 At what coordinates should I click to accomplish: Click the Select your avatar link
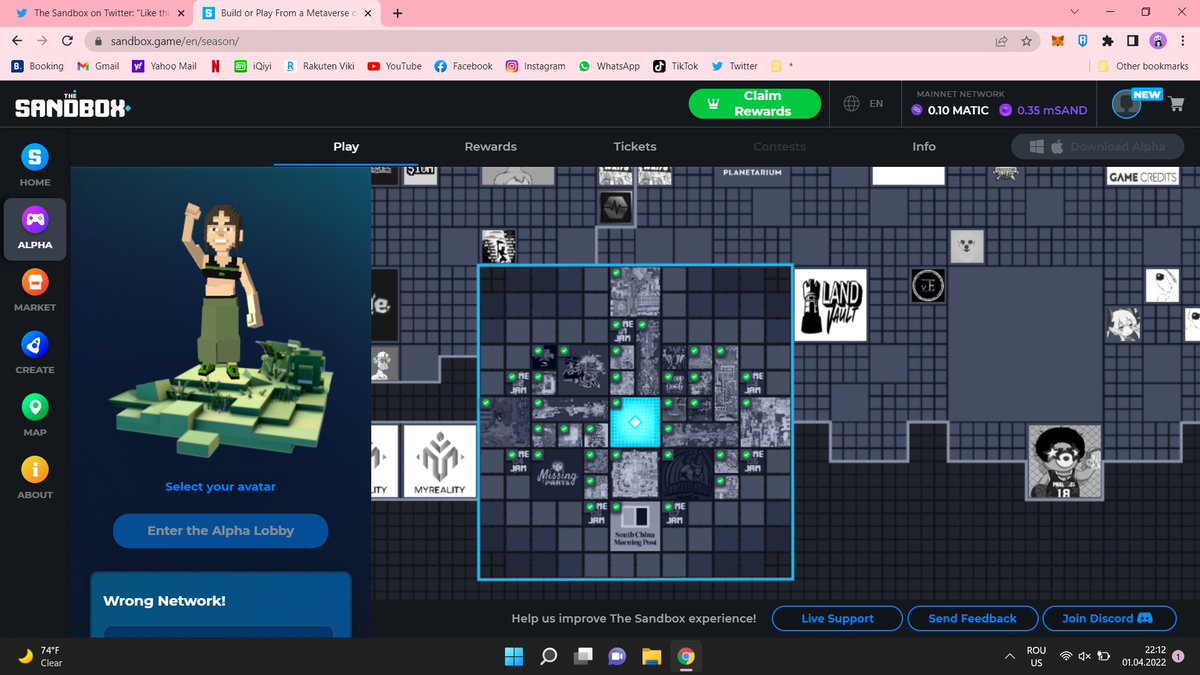[x=220, y=487]
